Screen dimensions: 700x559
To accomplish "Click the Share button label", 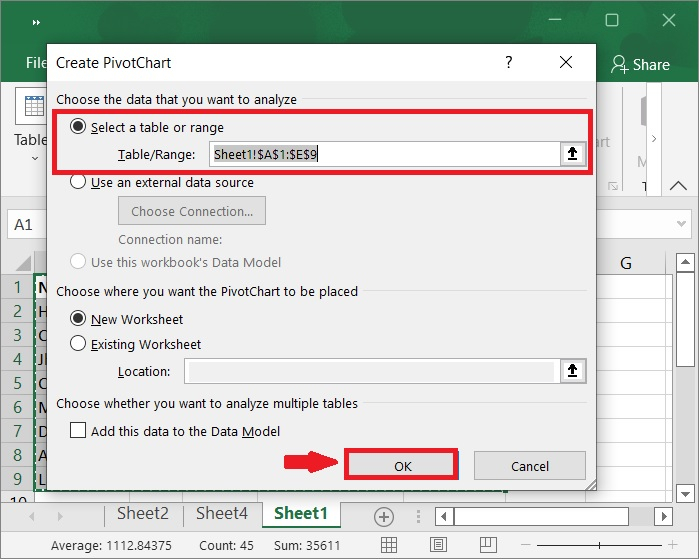I will tap(651, 65).
